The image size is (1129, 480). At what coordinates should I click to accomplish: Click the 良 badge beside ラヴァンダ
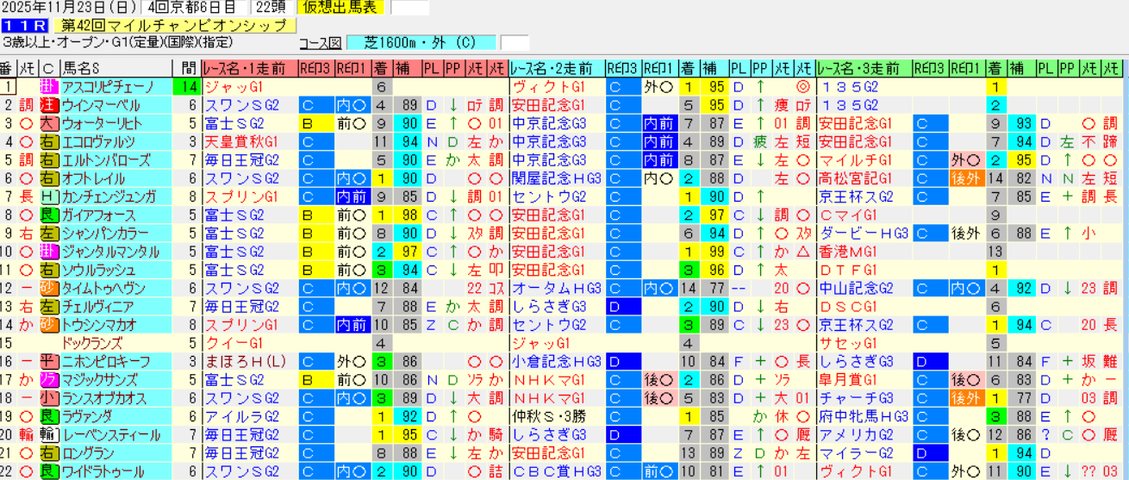pyautogui.click(x=50, y=416)
